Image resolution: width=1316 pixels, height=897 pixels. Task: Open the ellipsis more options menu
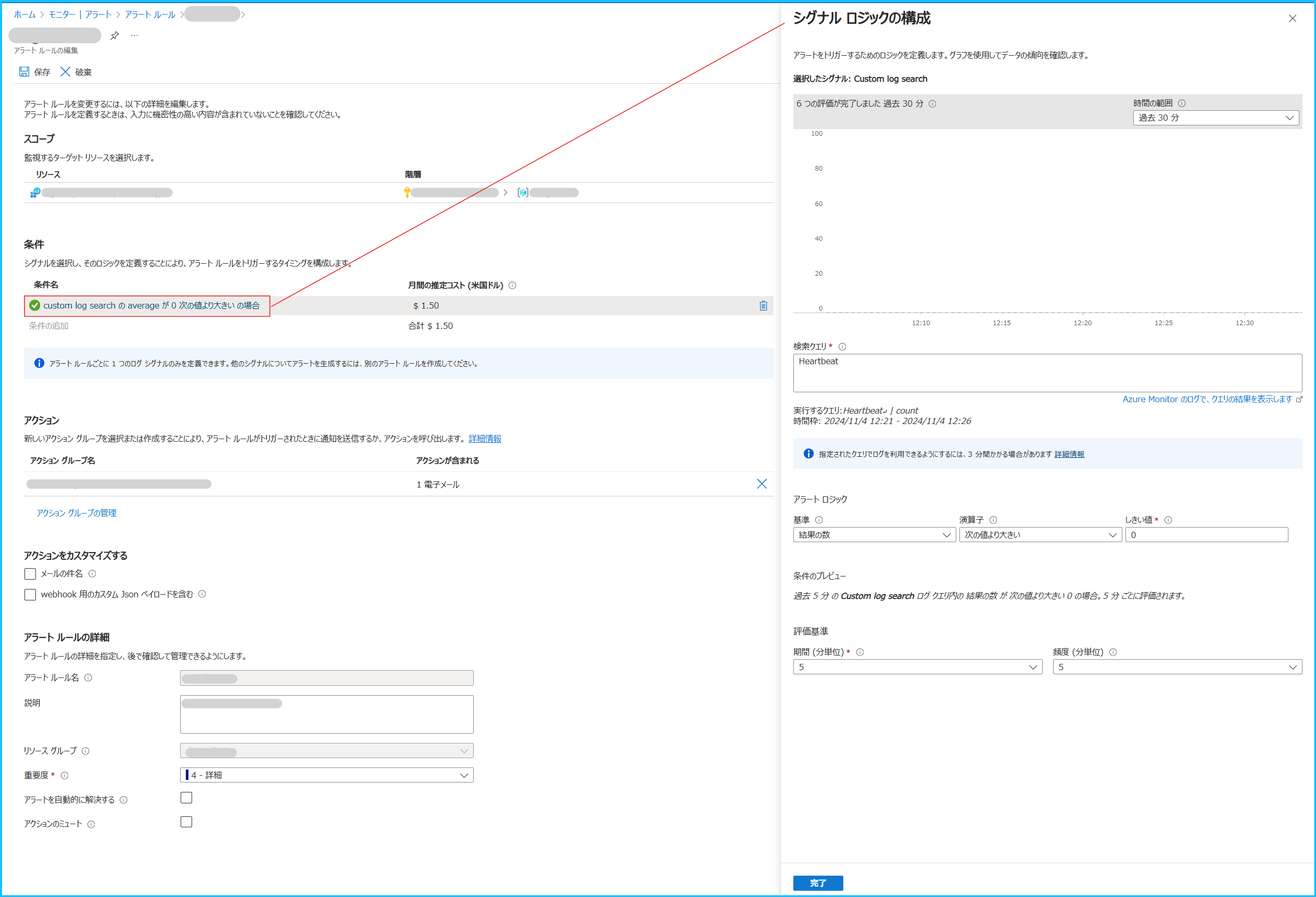(134, 36)
